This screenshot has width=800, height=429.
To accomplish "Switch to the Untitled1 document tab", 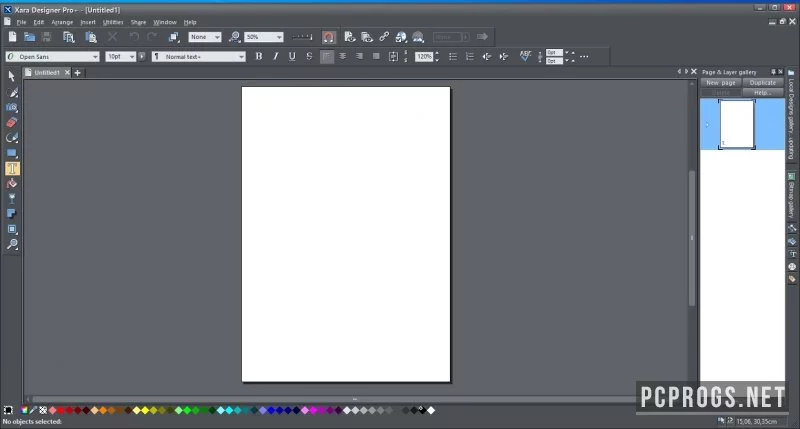I will pyautogui.click(x=46, y=72).
